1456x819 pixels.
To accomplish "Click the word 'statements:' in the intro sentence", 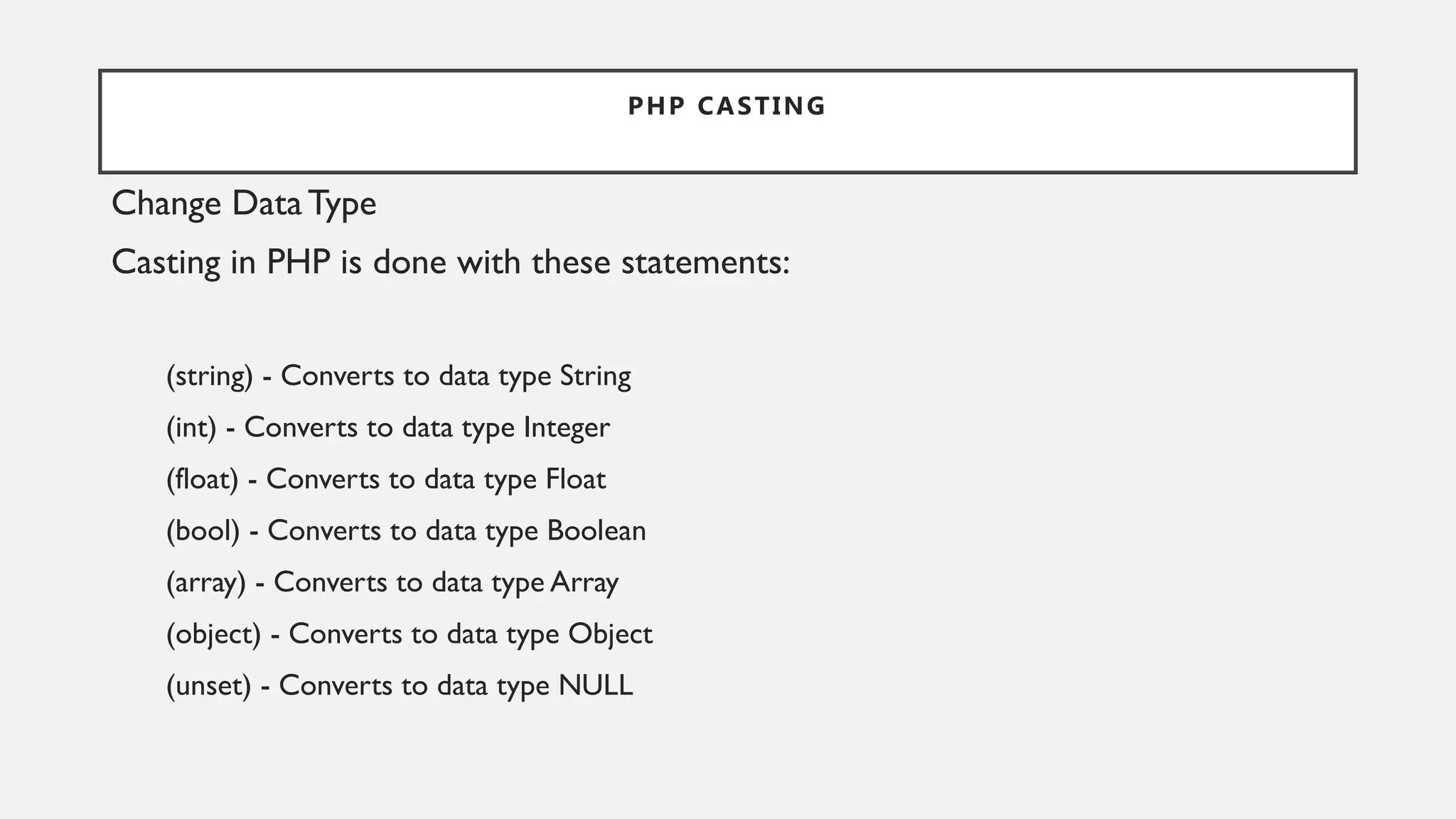I will pos(705,262).
